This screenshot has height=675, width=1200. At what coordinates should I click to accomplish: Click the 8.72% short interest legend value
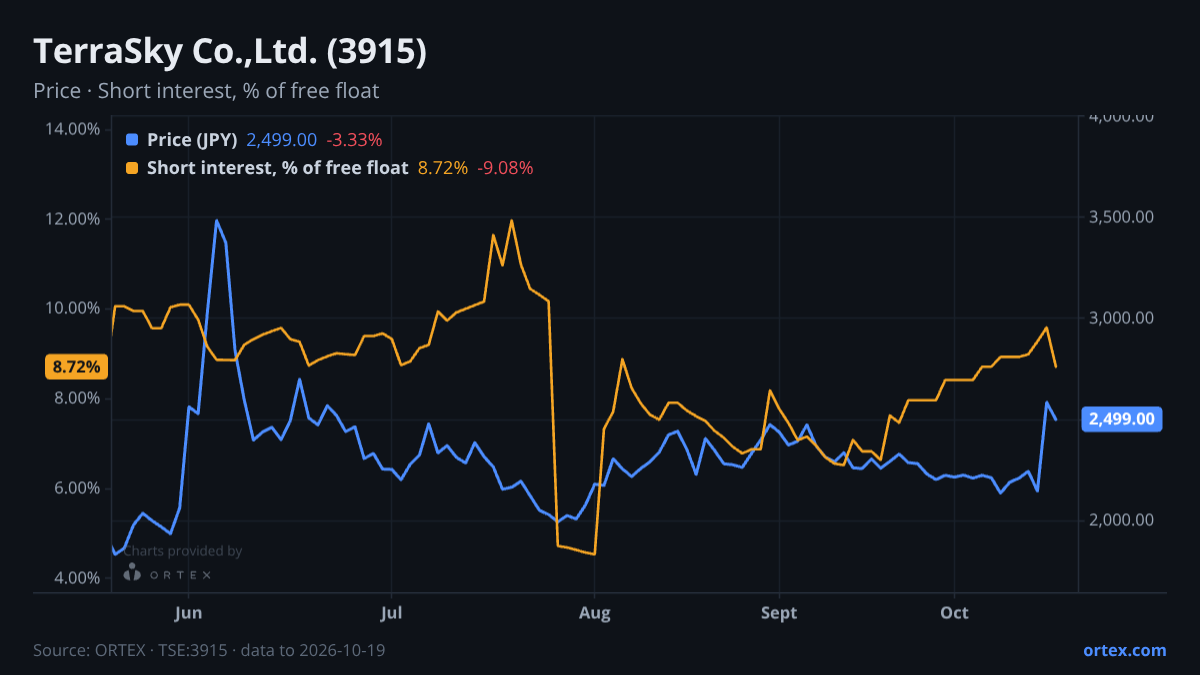(442, 168)
